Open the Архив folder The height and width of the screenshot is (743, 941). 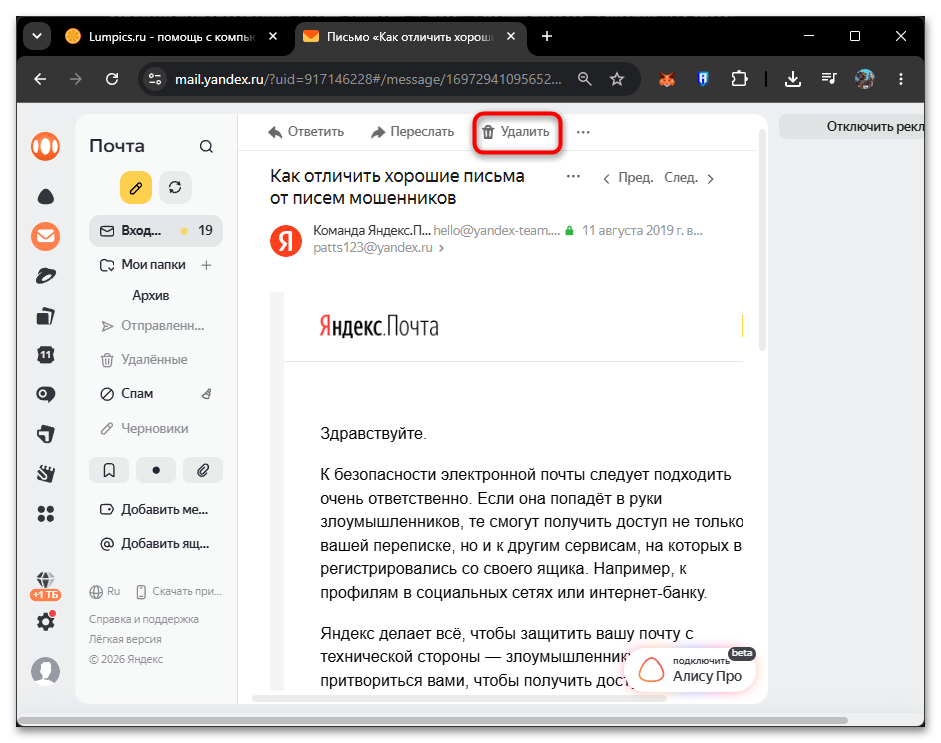point(151,295)
